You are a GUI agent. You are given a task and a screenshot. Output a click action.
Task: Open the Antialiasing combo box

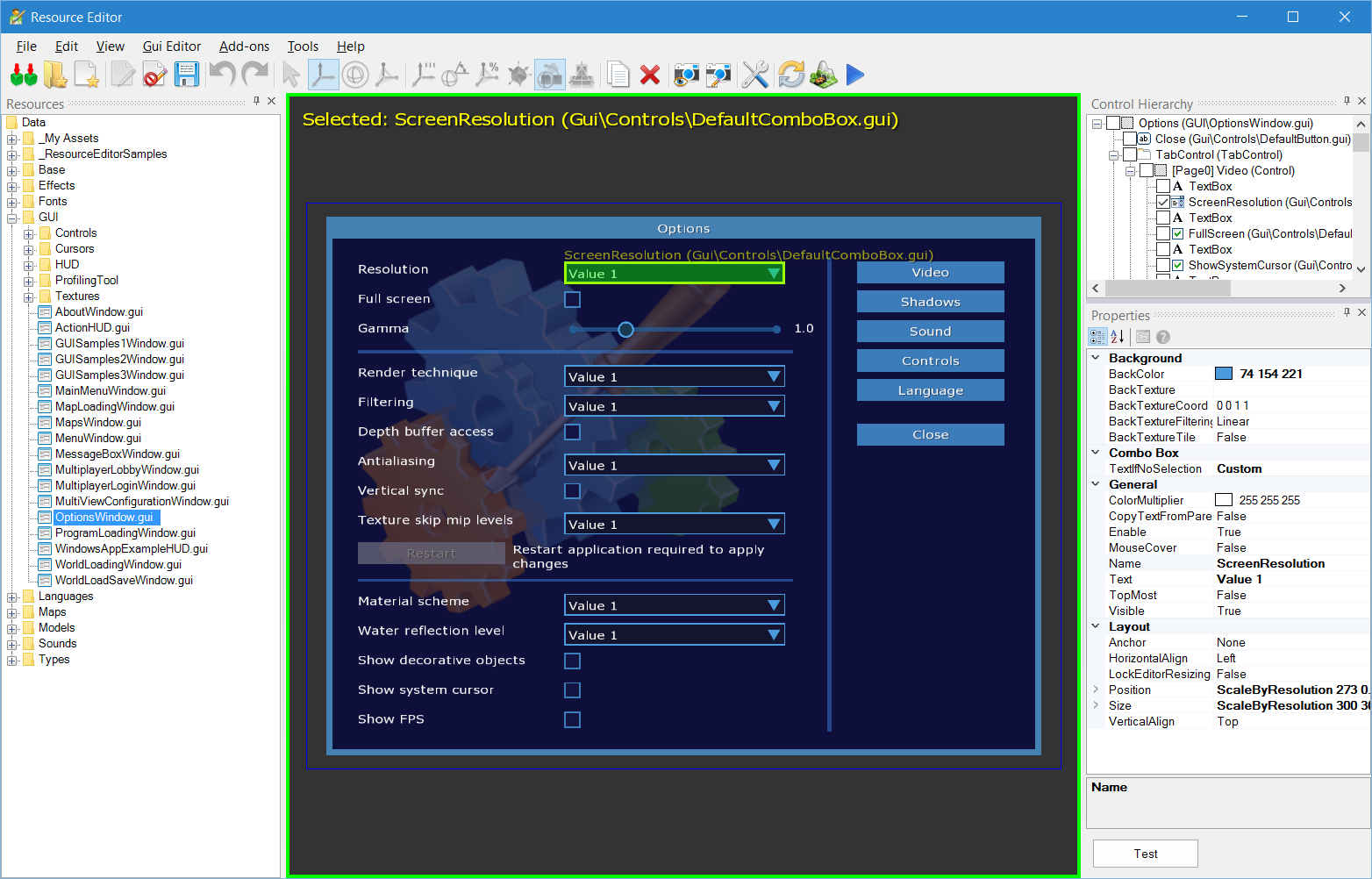[674, 466]
